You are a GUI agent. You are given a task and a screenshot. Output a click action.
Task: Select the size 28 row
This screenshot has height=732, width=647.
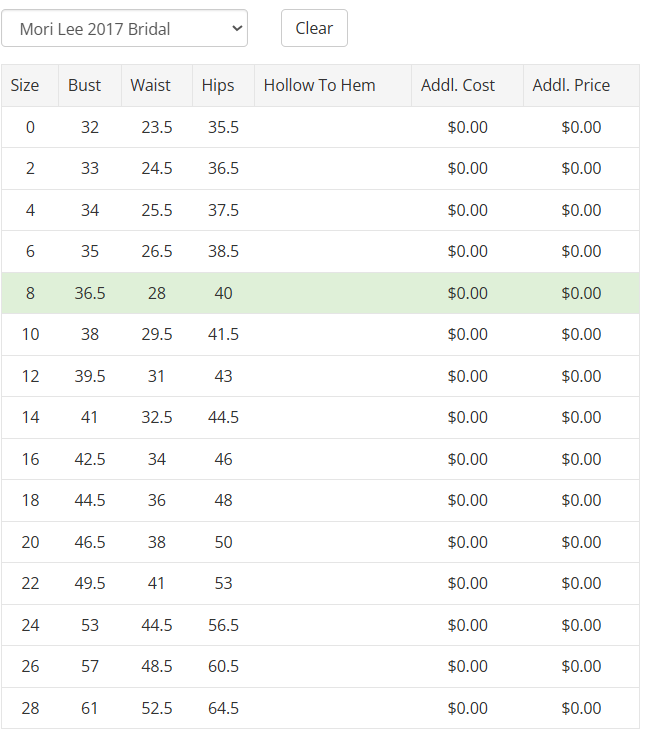click(320, 708)
